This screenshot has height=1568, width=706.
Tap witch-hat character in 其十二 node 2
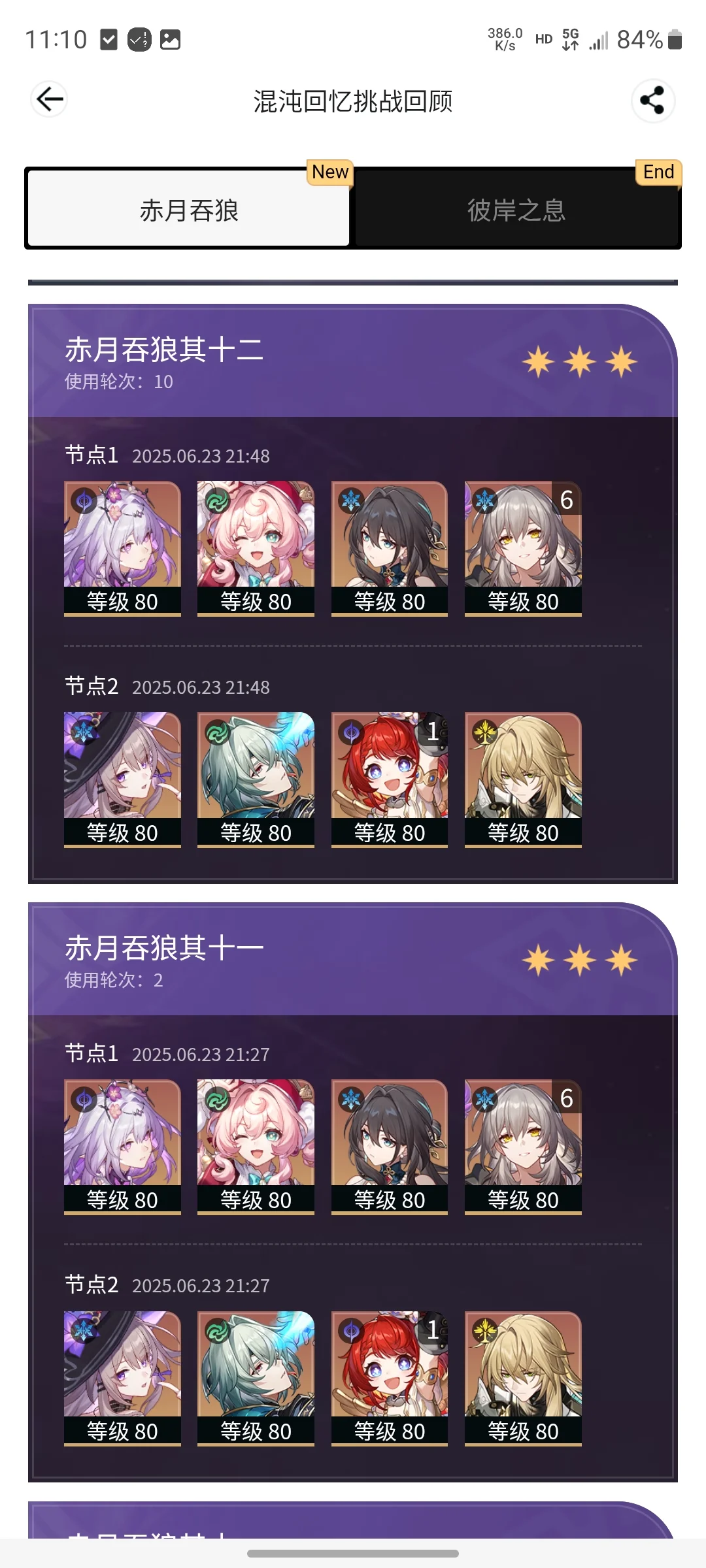pyautogui.click(x=122, y=780)
